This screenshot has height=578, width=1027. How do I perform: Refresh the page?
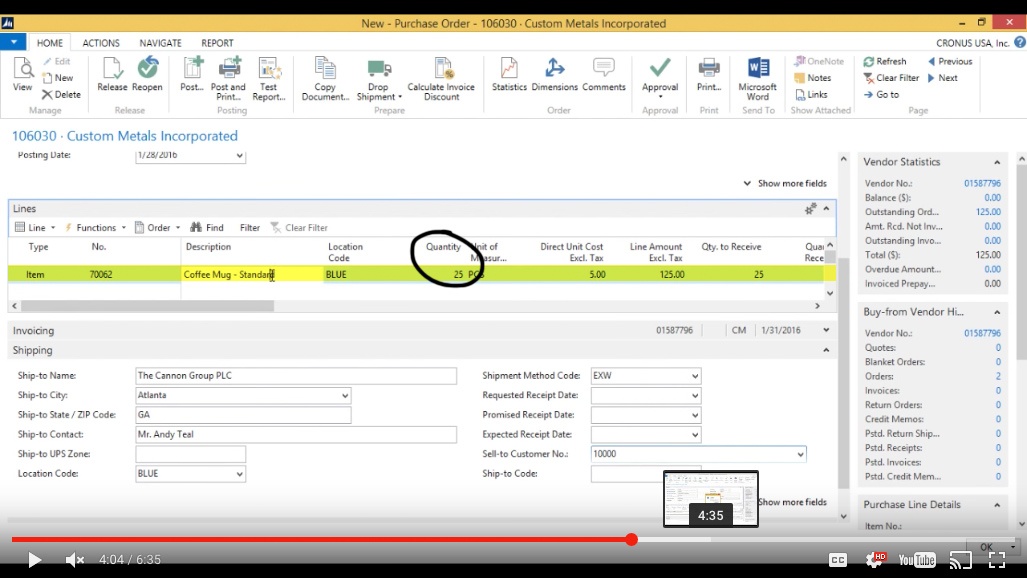pyautogui.click(x=885, y=61)
